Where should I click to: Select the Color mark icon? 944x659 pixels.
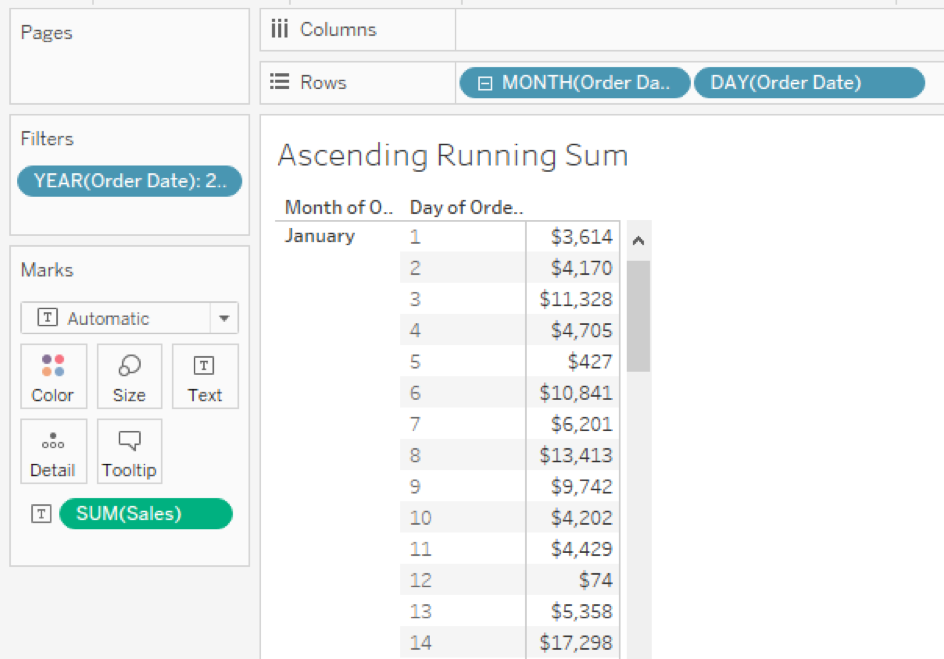tap(53, 376)
